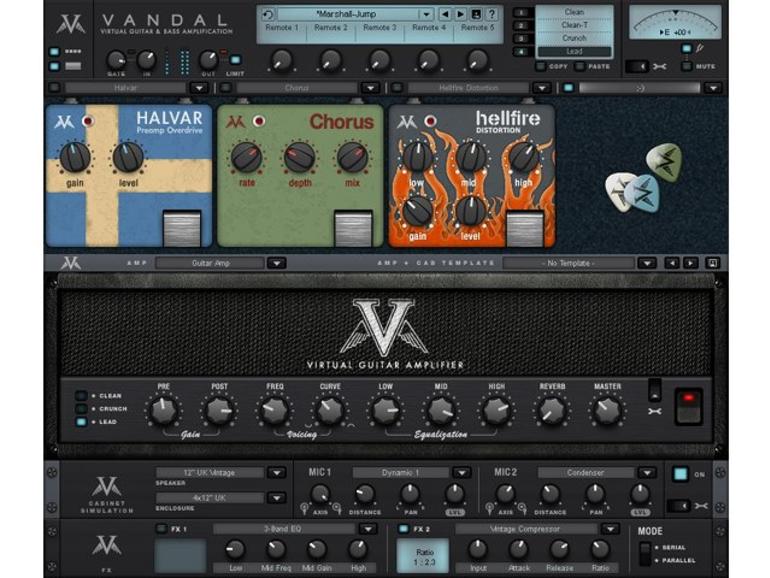Open amp settings wrench icon
770x578 pixels.
point(654,412)
